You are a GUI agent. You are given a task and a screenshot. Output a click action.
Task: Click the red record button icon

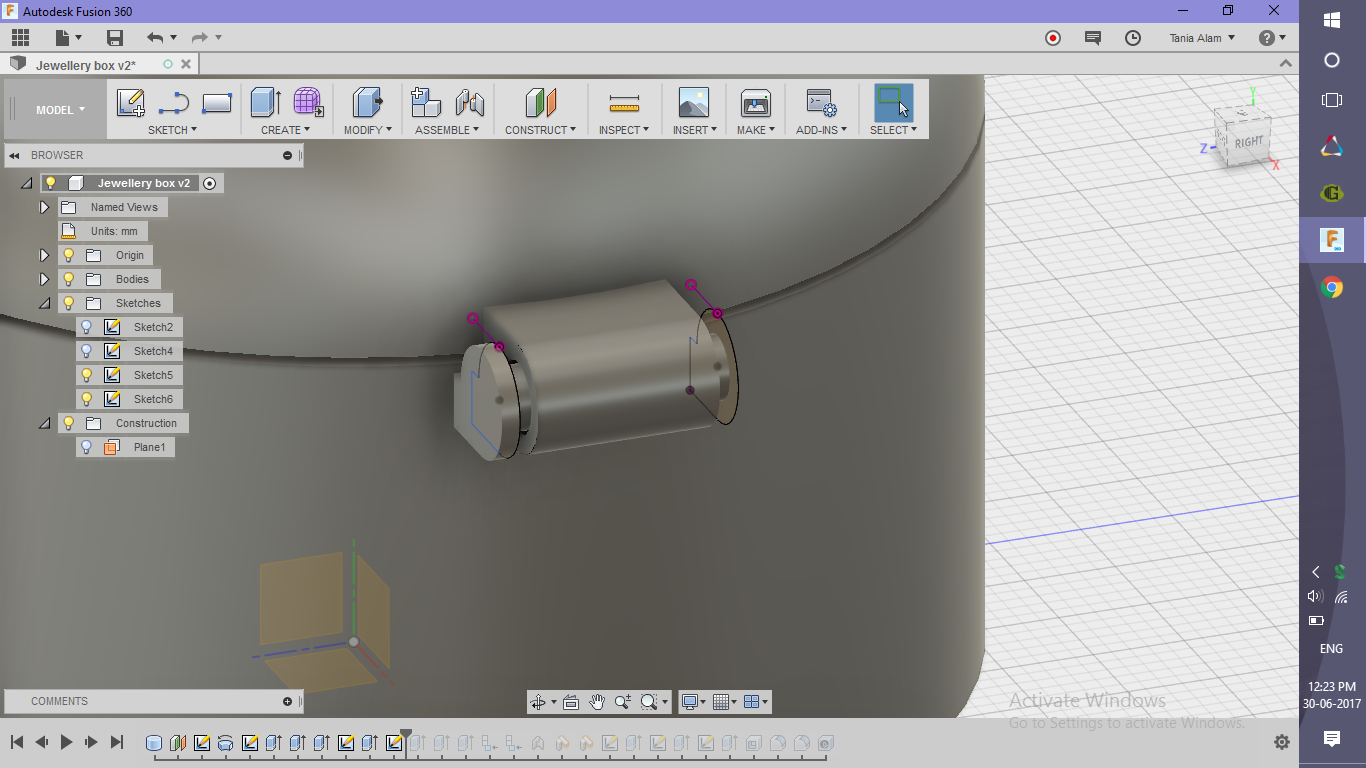[x=1053, y=38]
